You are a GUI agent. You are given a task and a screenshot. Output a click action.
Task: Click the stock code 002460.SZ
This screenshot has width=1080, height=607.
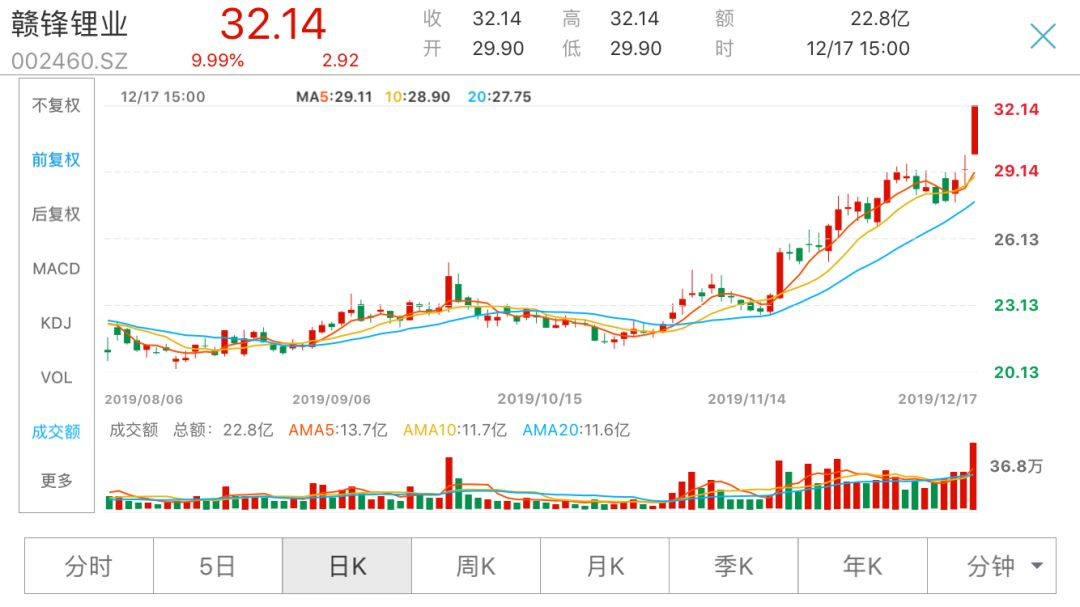click(x=70, y=61)
